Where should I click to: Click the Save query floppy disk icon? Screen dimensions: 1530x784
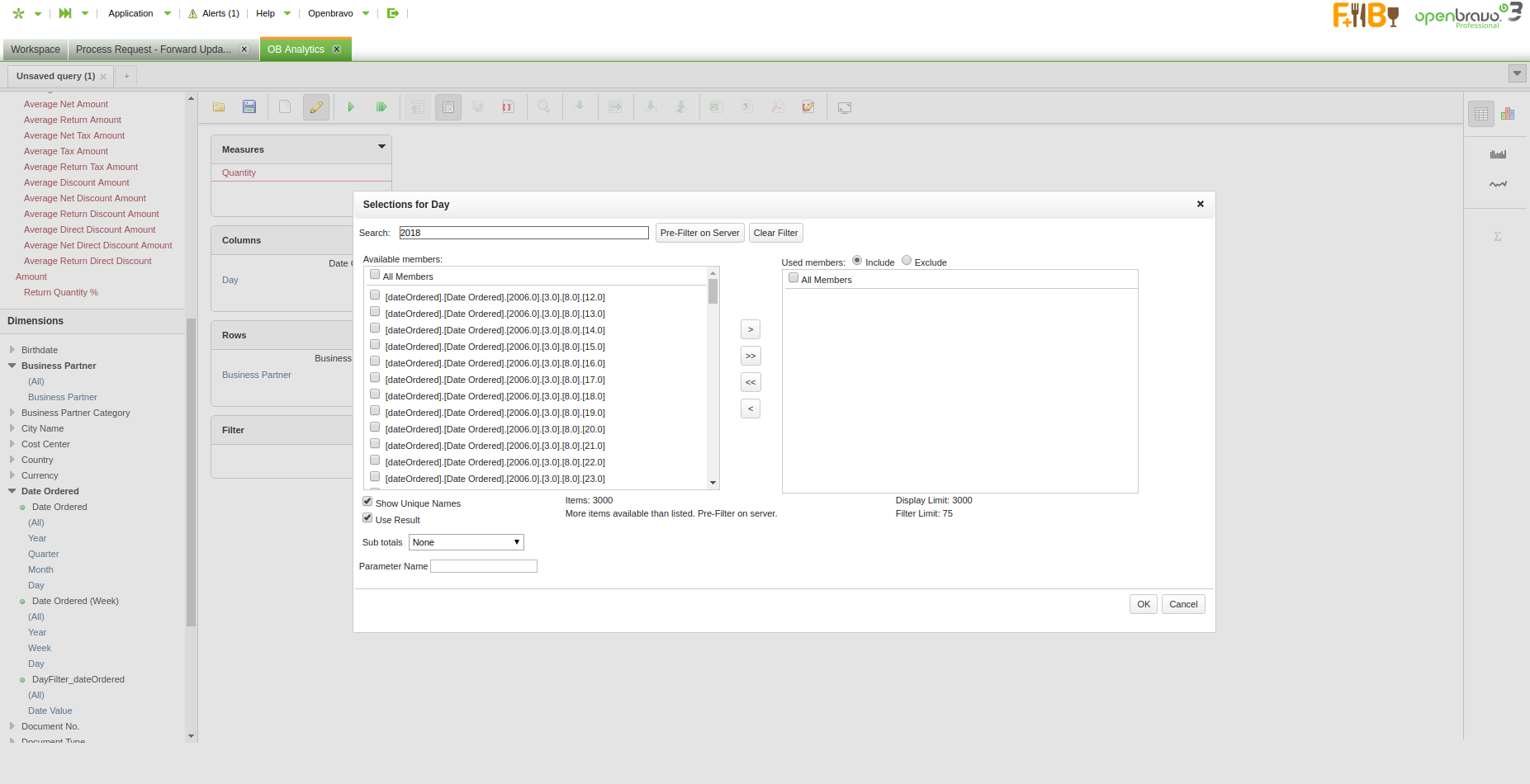tap(249, 107)
